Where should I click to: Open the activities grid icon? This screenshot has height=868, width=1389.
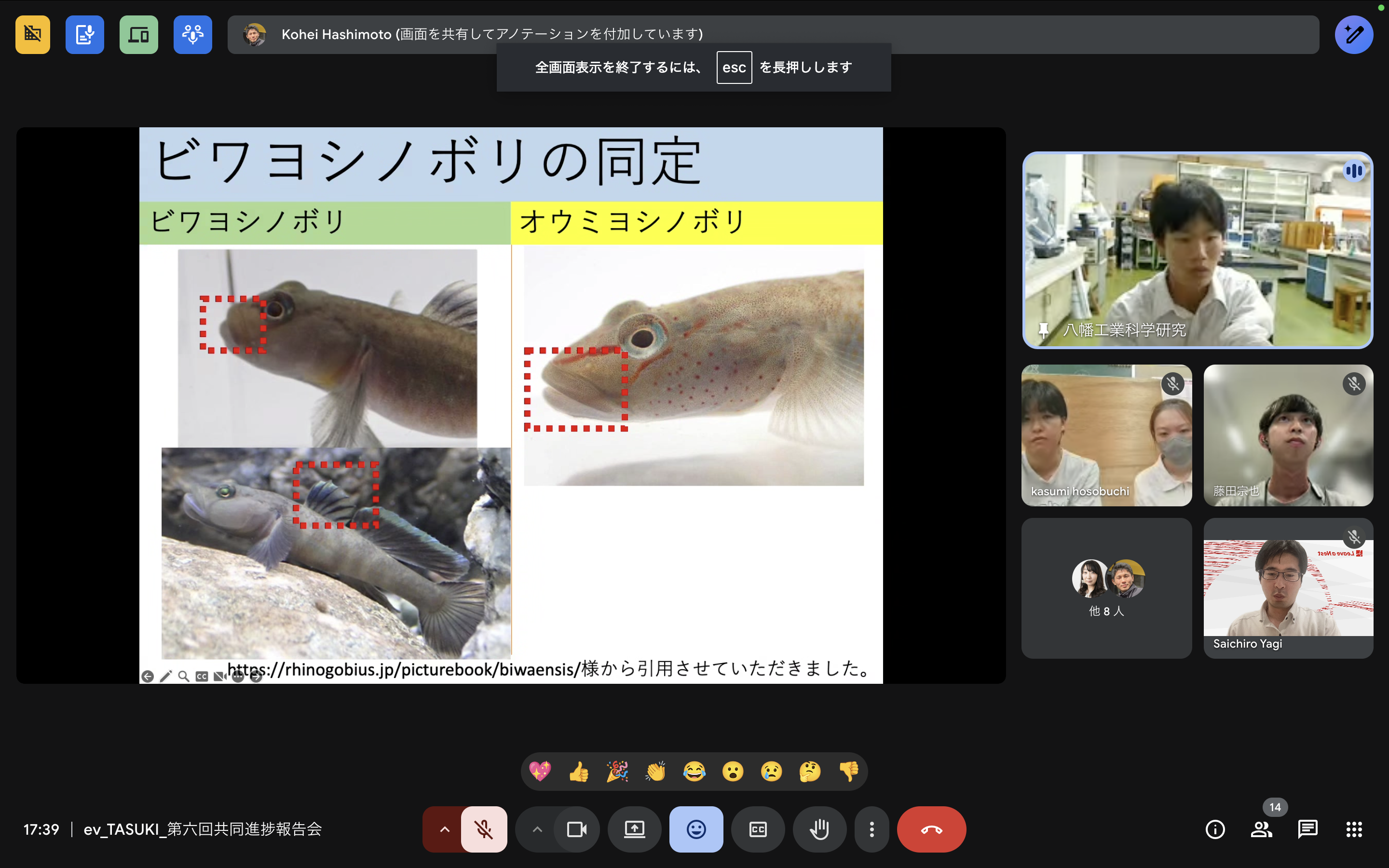point(1354,829)
